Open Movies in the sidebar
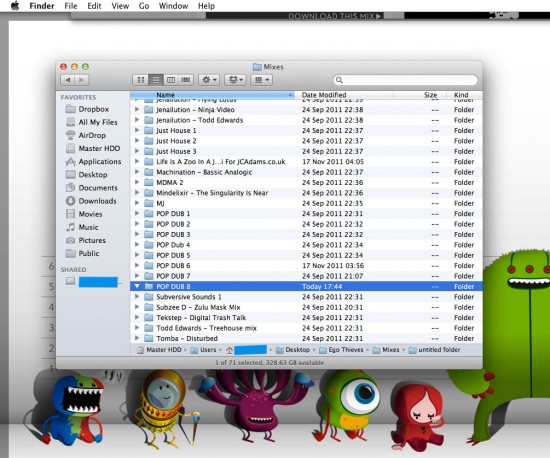Image resolution: width=550 pixels, height=458 pixels. [x=84, y=214]
